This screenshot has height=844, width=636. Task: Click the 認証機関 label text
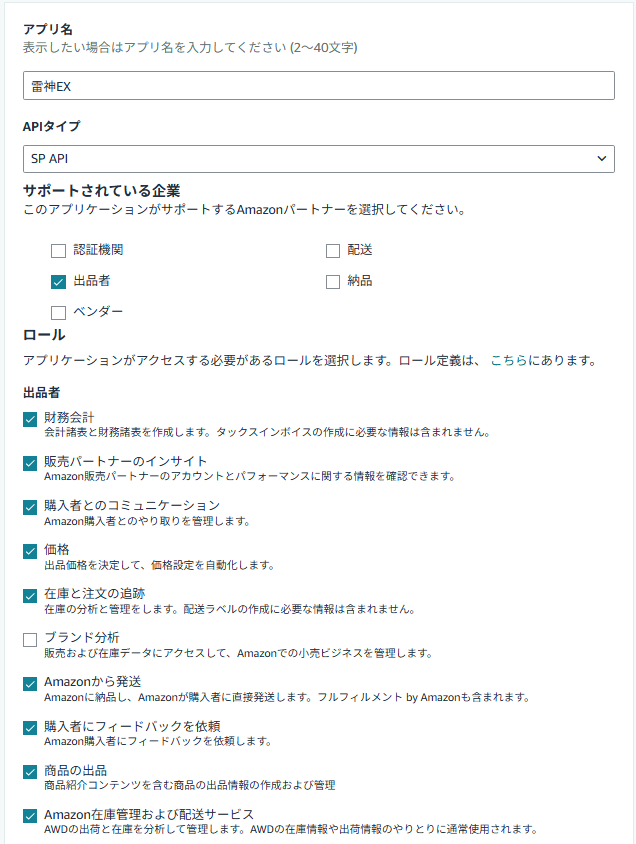click(x=98, y=250)
